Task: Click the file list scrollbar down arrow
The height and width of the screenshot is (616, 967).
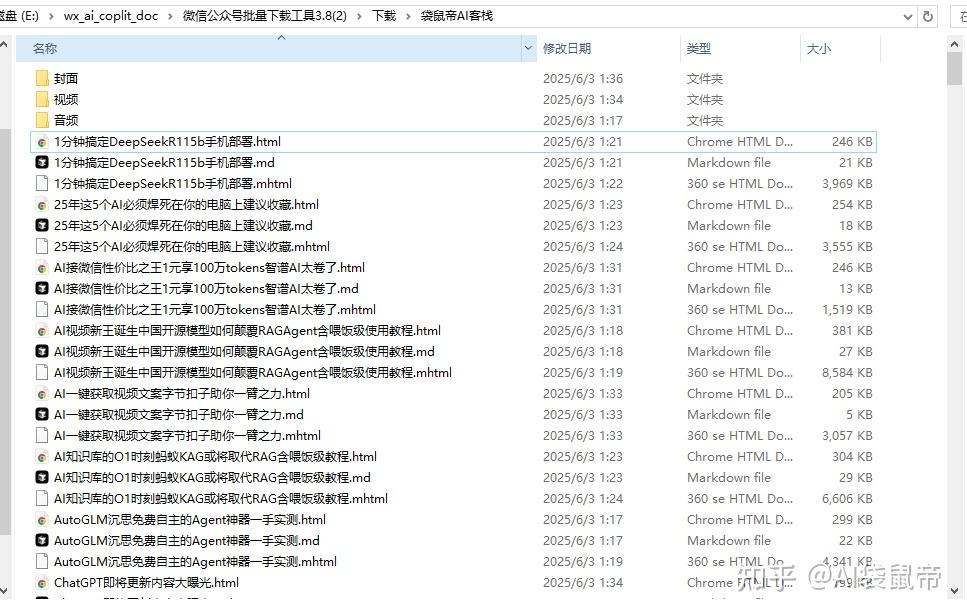Action: (955, 590)
